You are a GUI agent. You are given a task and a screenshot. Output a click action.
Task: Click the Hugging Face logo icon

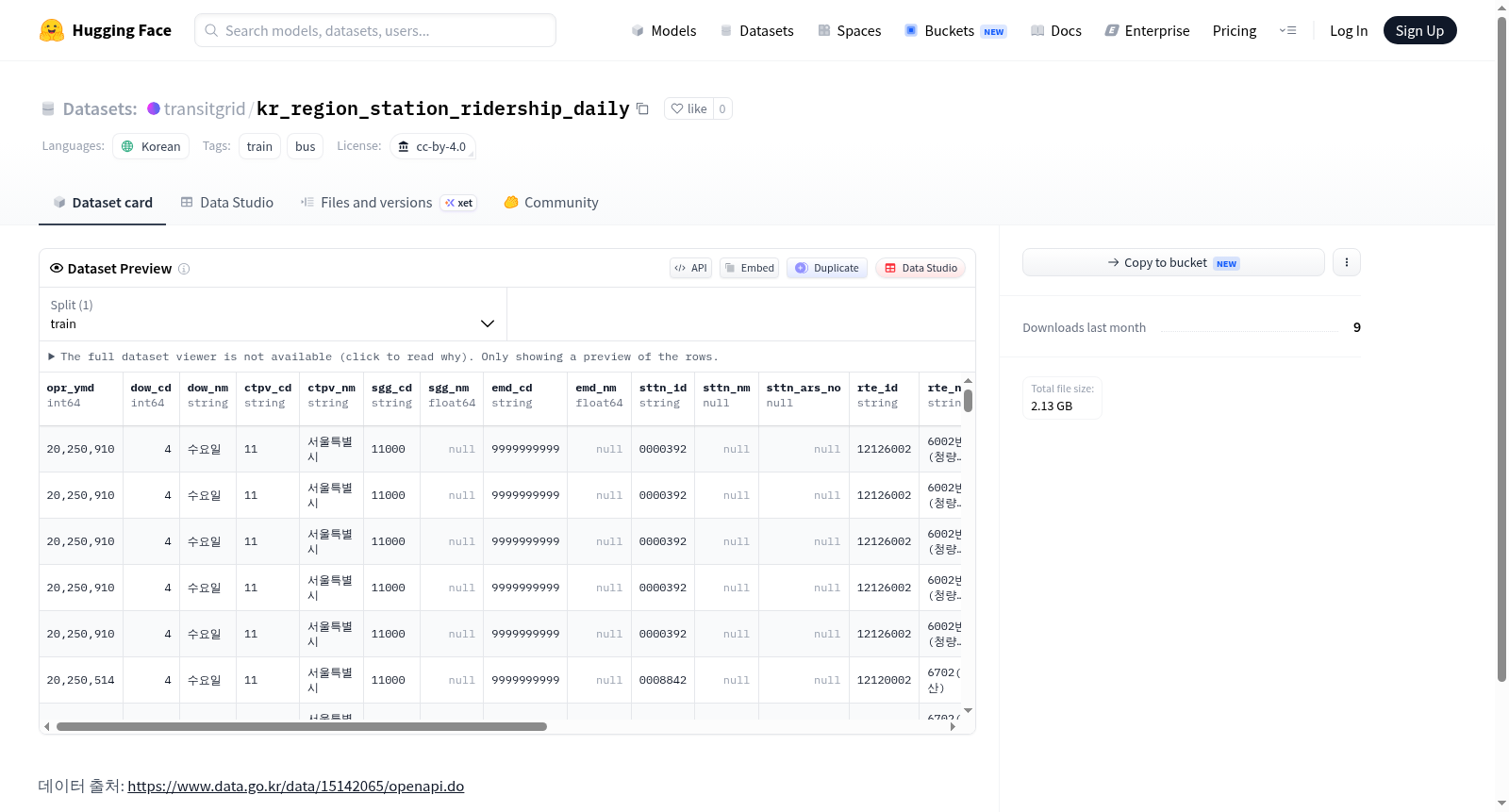point(52,30)
